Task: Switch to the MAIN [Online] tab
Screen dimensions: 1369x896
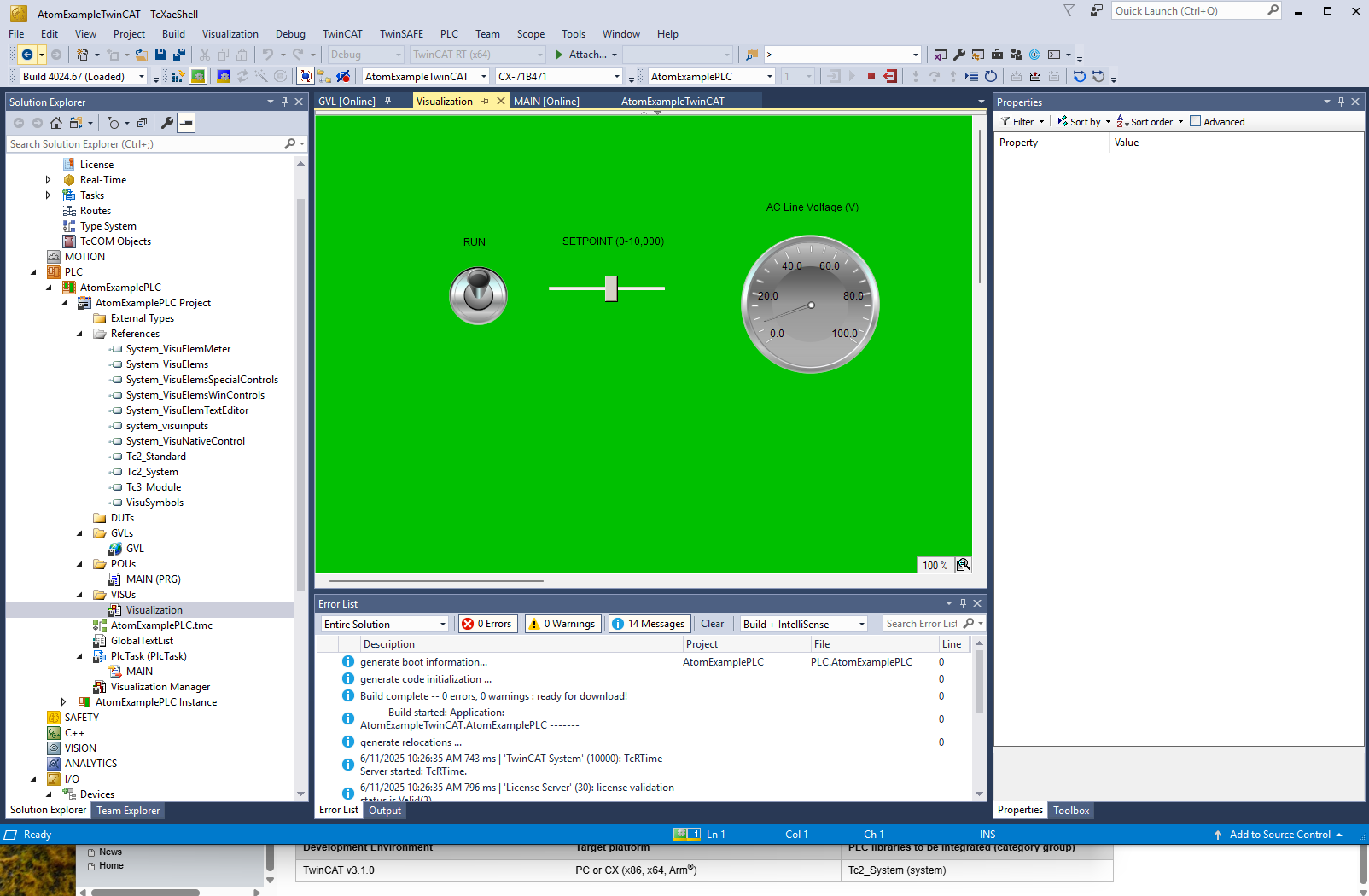Action: (x=546, y=102)
